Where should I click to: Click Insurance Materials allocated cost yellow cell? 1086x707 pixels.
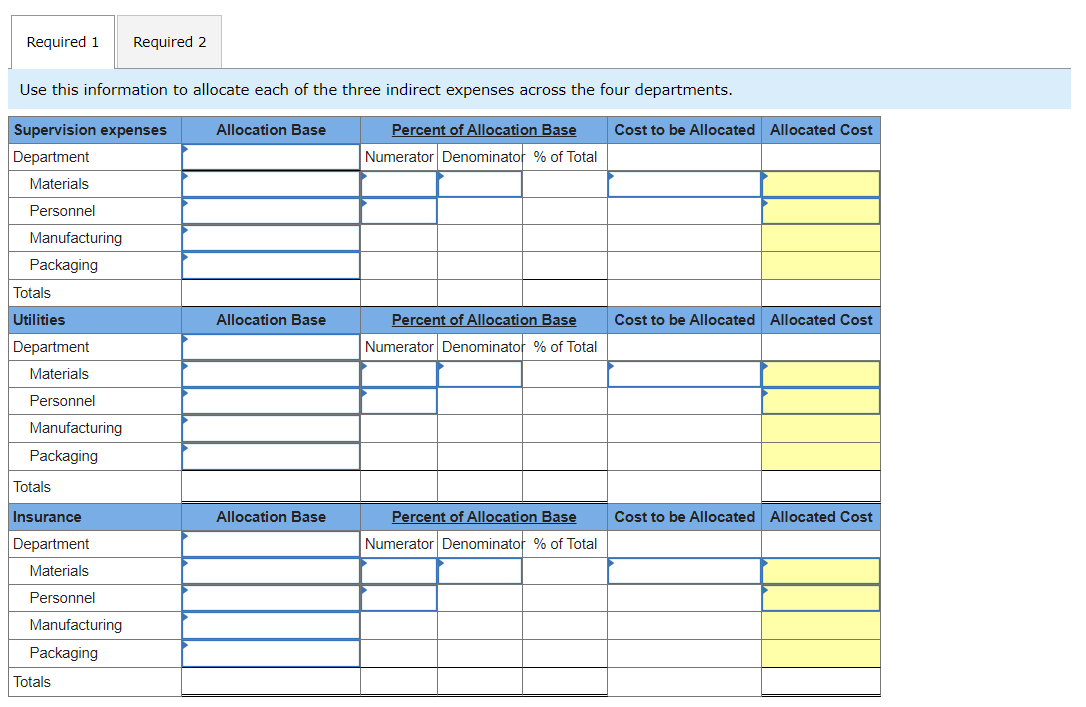(821, 571)
